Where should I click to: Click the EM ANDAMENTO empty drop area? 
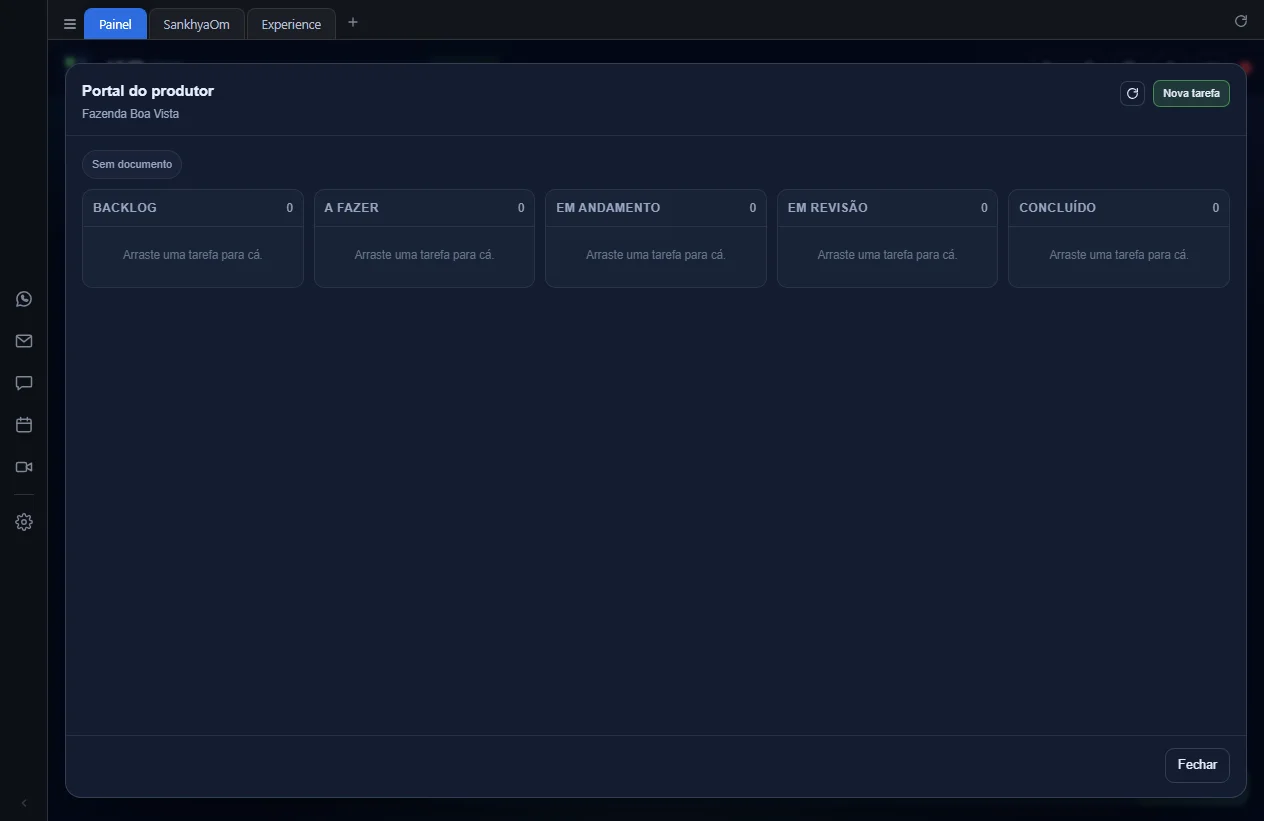pyautogui.click(x=656, y=255)
